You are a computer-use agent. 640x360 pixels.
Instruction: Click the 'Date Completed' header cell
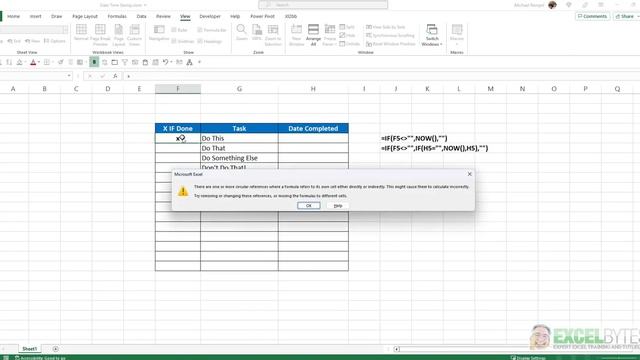coord(313,128)
